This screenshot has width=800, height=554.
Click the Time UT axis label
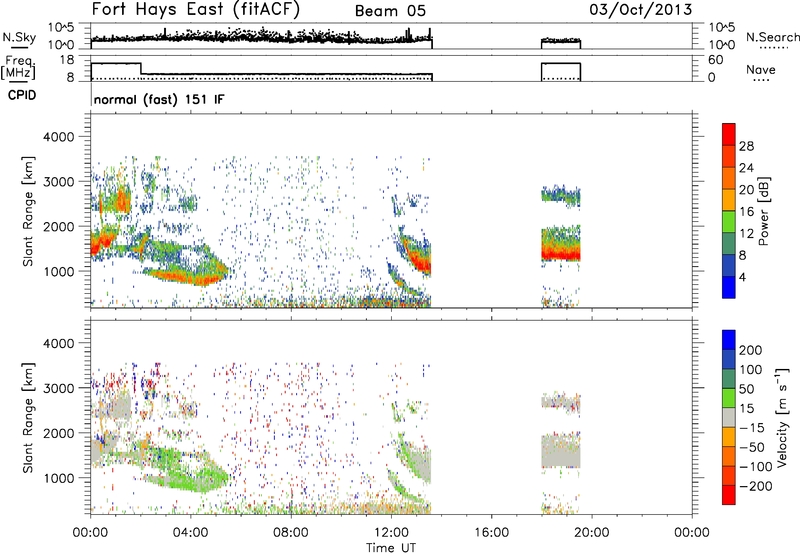[x=391, y=548]
